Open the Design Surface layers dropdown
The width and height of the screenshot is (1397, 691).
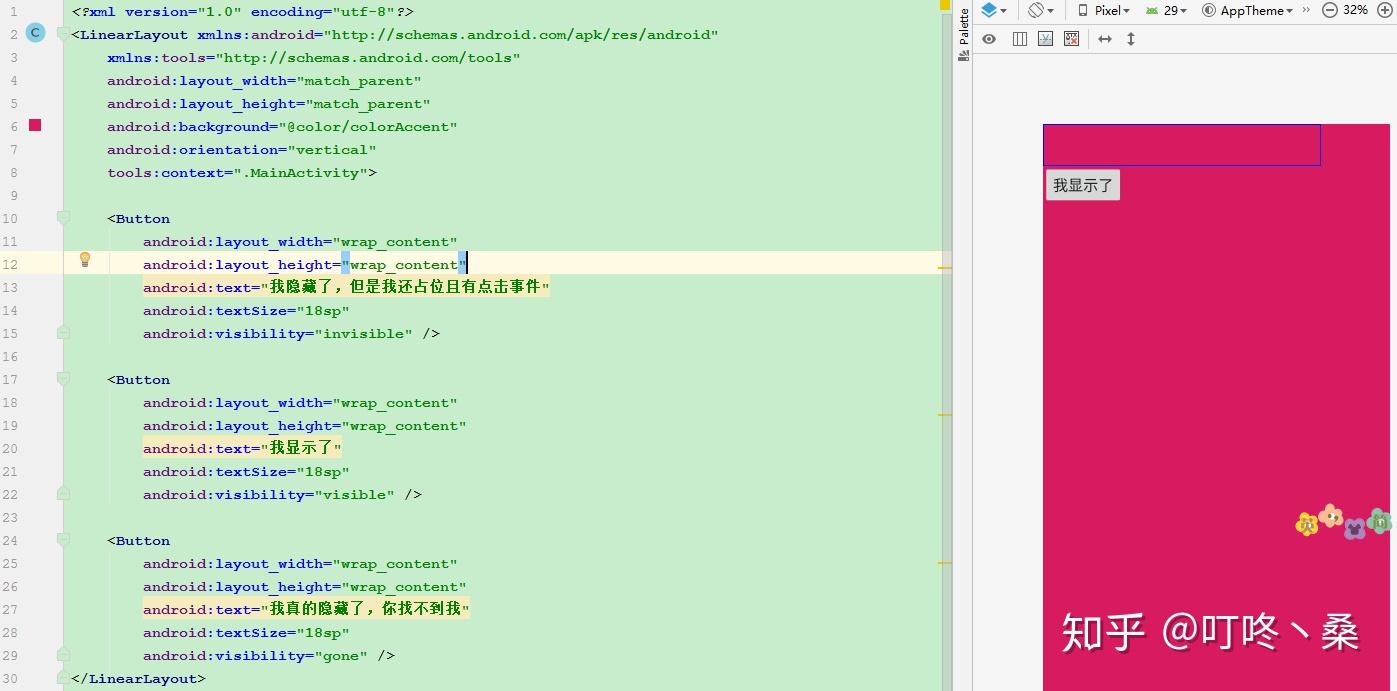click(x=994, y=10)
